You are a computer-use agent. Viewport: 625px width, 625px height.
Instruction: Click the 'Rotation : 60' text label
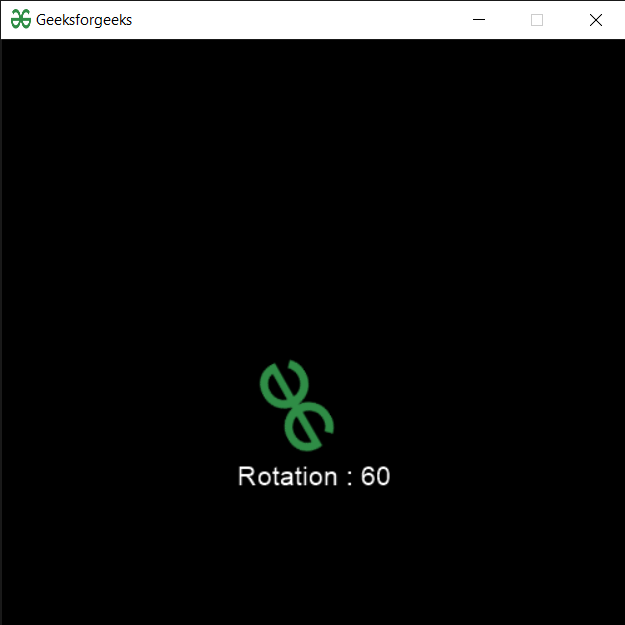[314, 476]
